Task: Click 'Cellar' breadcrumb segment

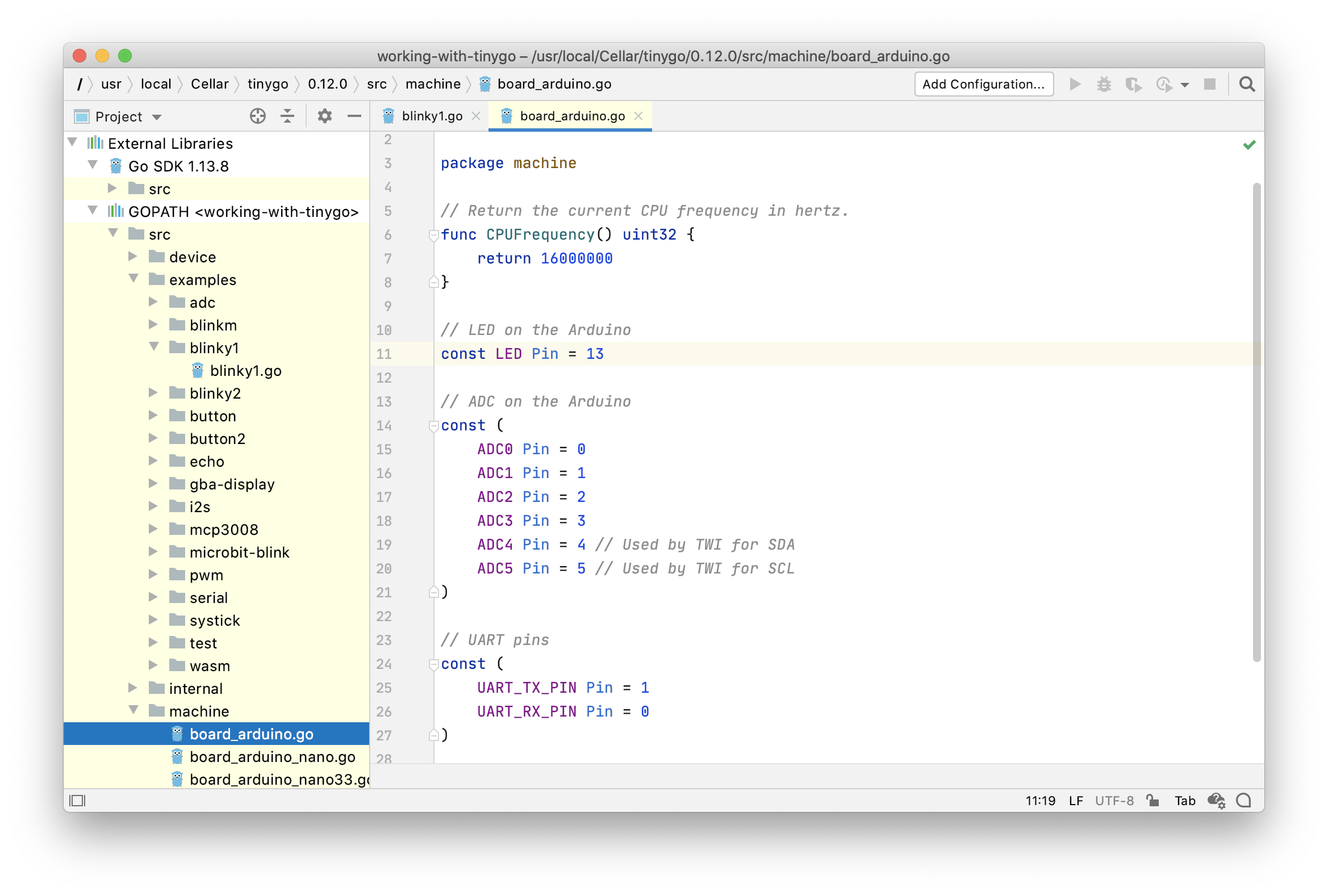Action: tap(209, 84)
